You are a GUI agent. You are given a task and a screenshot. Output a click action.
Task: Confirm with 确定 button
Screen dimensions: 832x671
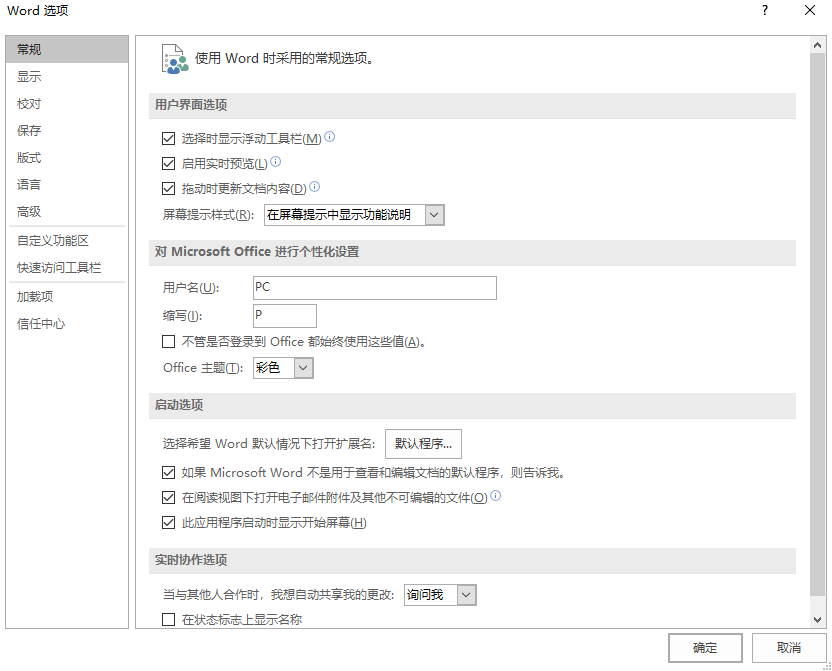[705, 648]
